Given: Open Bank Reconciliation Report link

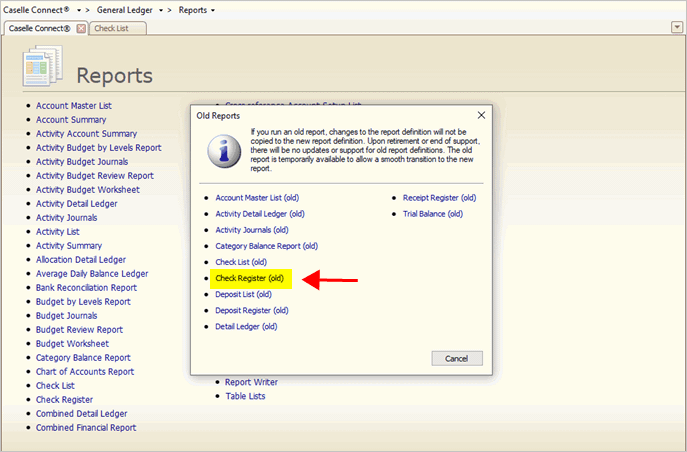Looking at the screenshot, I should pyautogui.click(x=86, y=288).
